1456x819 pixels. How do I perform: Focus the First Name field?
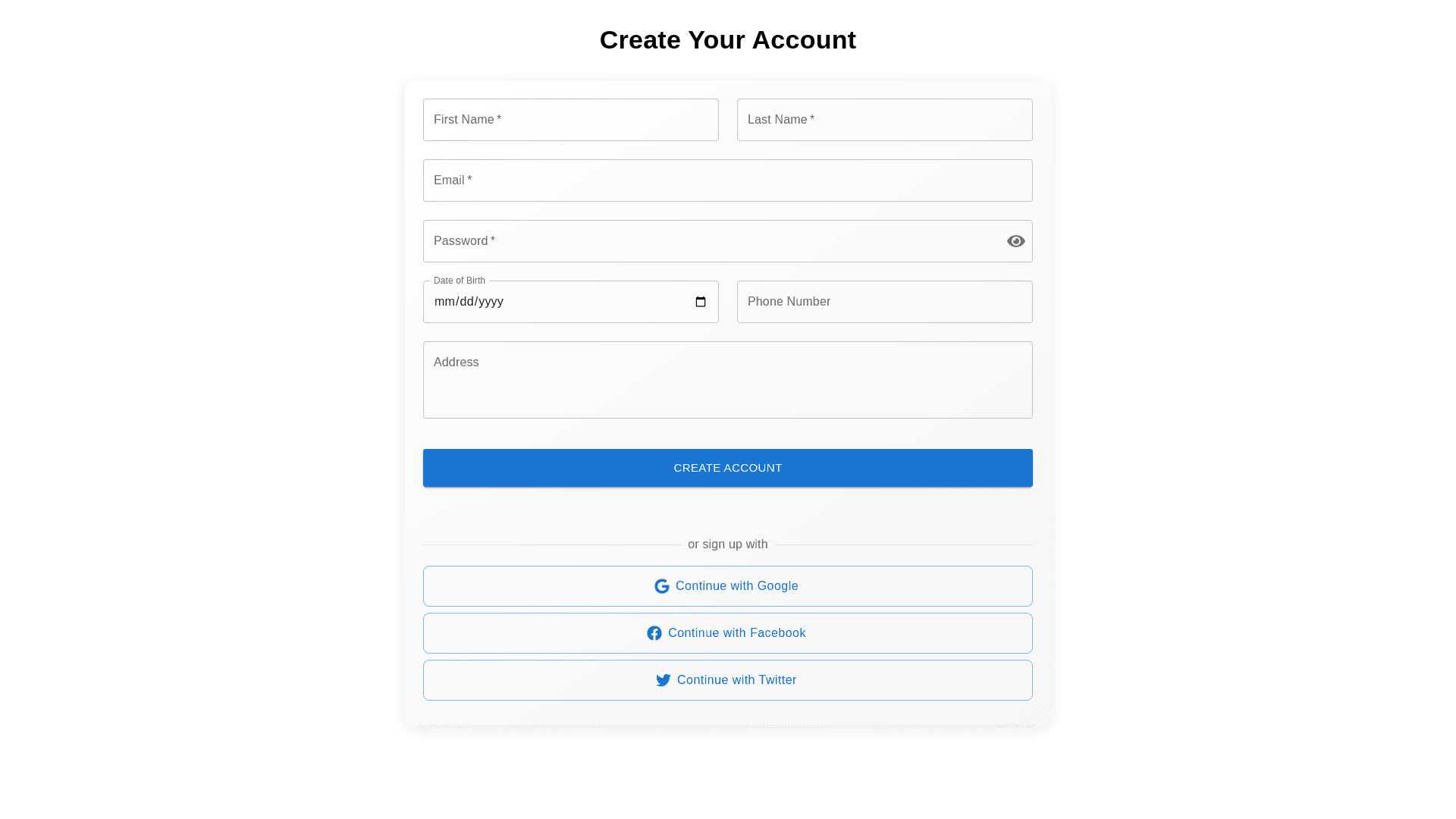(570, 120)
